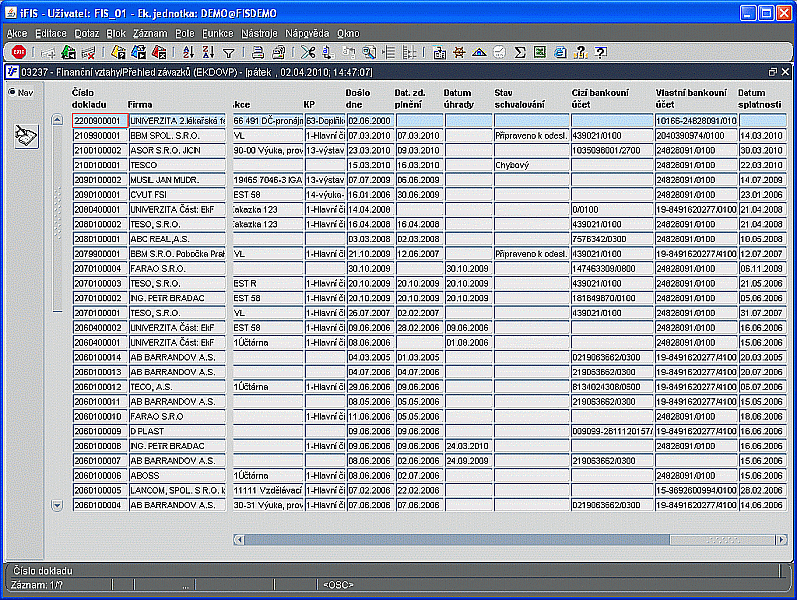Click the green Excel export icon
This screenshot has width=797, height=600.
tap(540, 52)
